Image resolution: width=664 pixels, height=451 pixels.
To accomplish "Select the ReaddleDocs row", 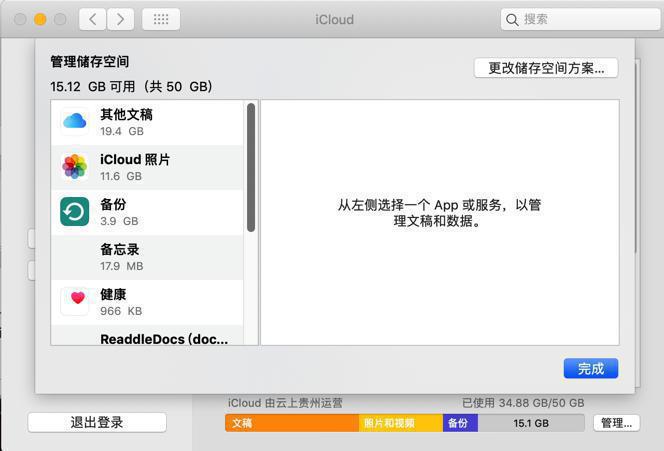I will coord(147,335).
